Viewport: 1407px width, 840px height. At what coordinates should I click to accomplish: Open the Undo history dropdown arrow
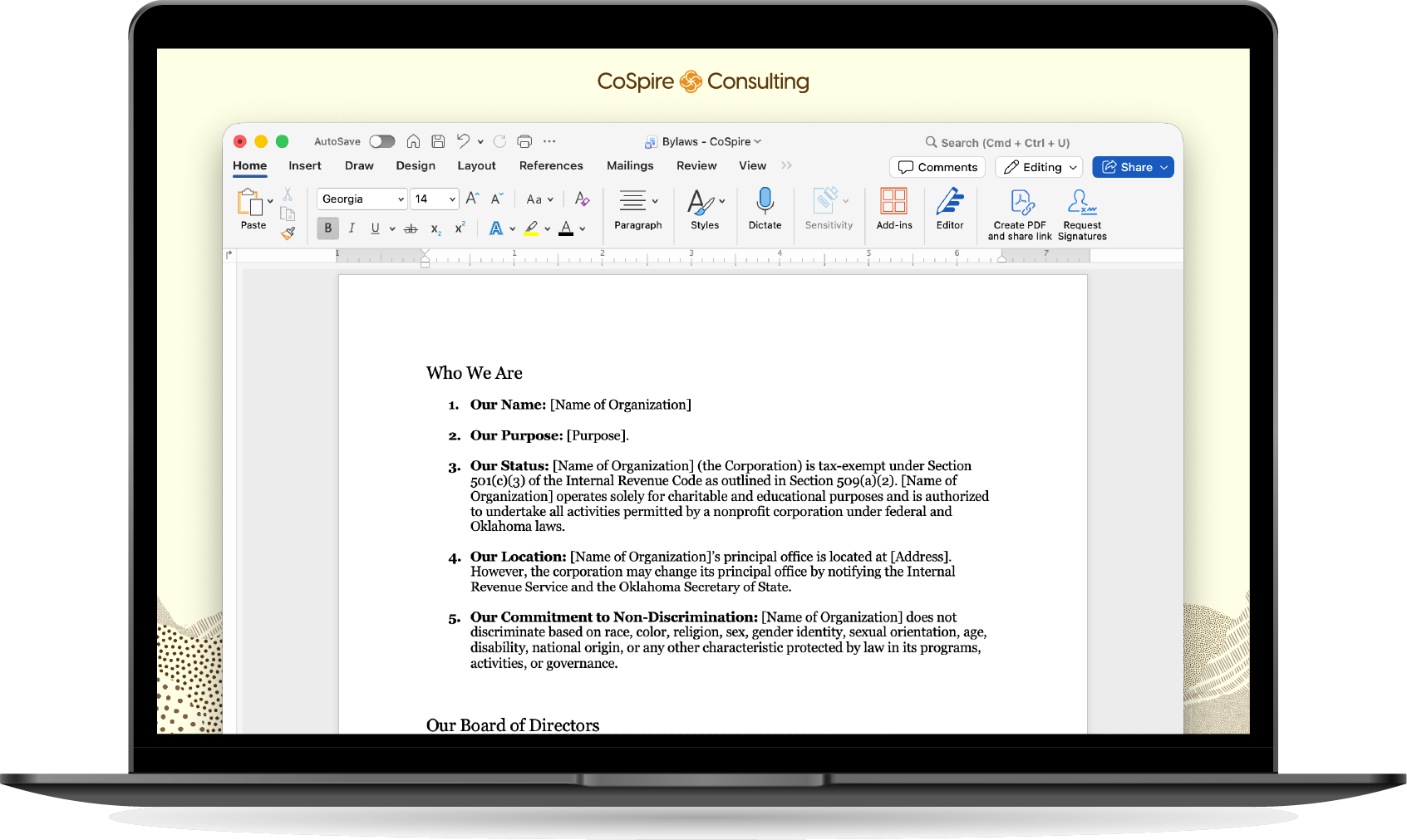480,142
